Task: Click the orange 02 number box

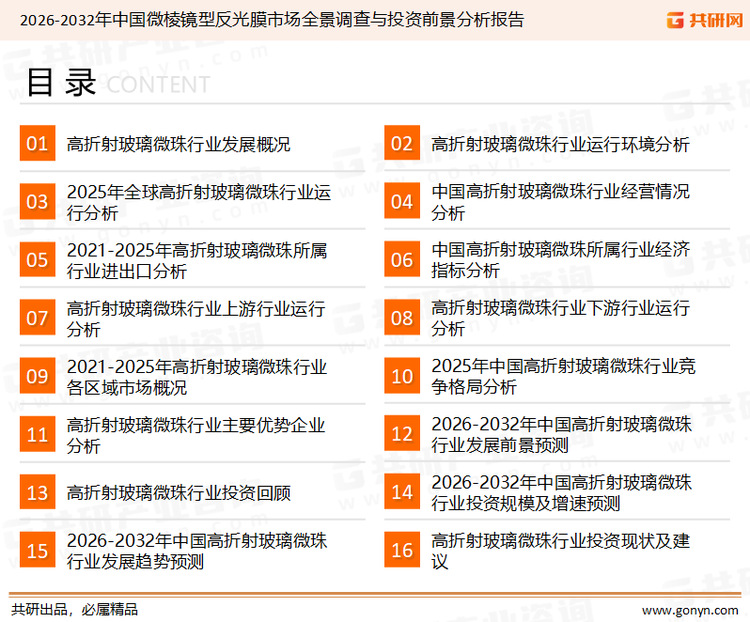Action: pos(402,143)
